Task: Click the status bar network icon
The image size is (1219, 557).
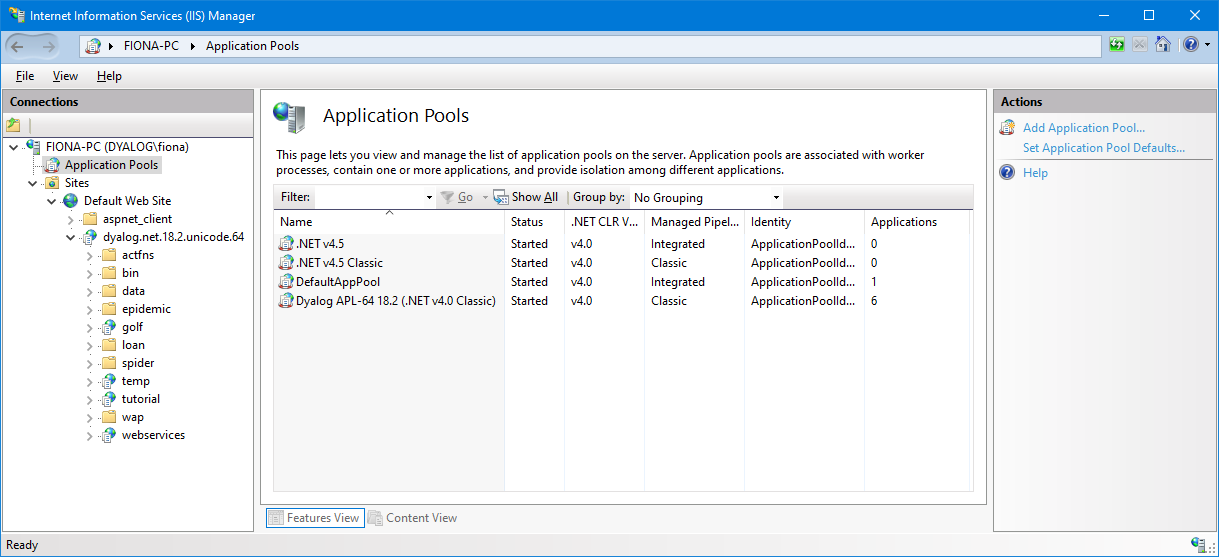Action: tap(1198, 545)
